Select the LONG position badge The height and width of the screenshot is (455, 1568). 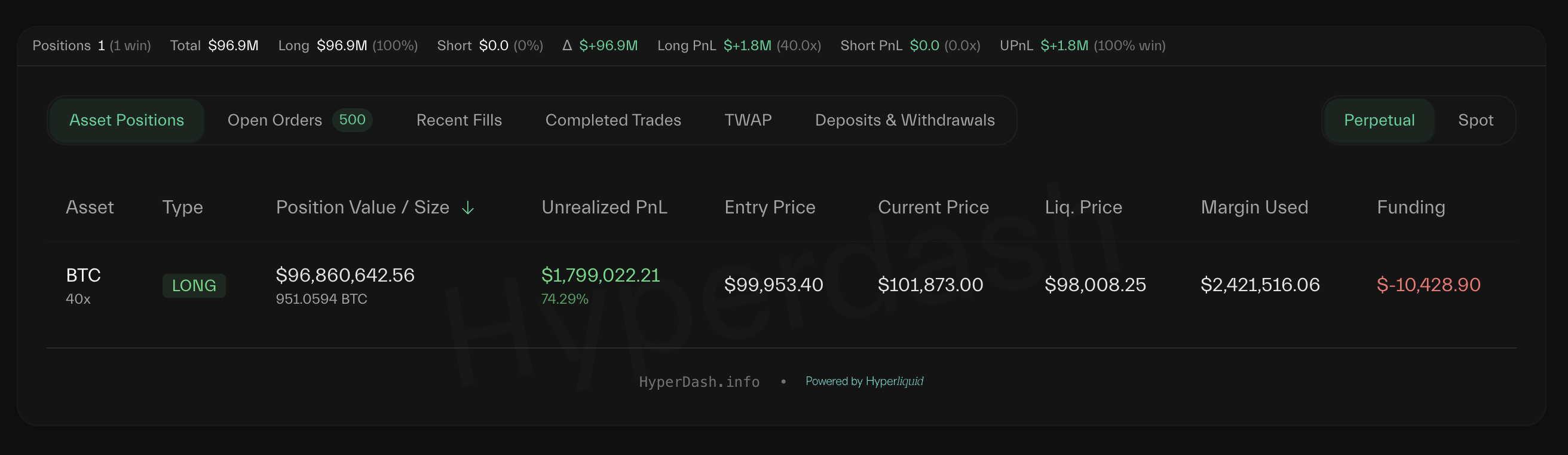click(194, 285)
